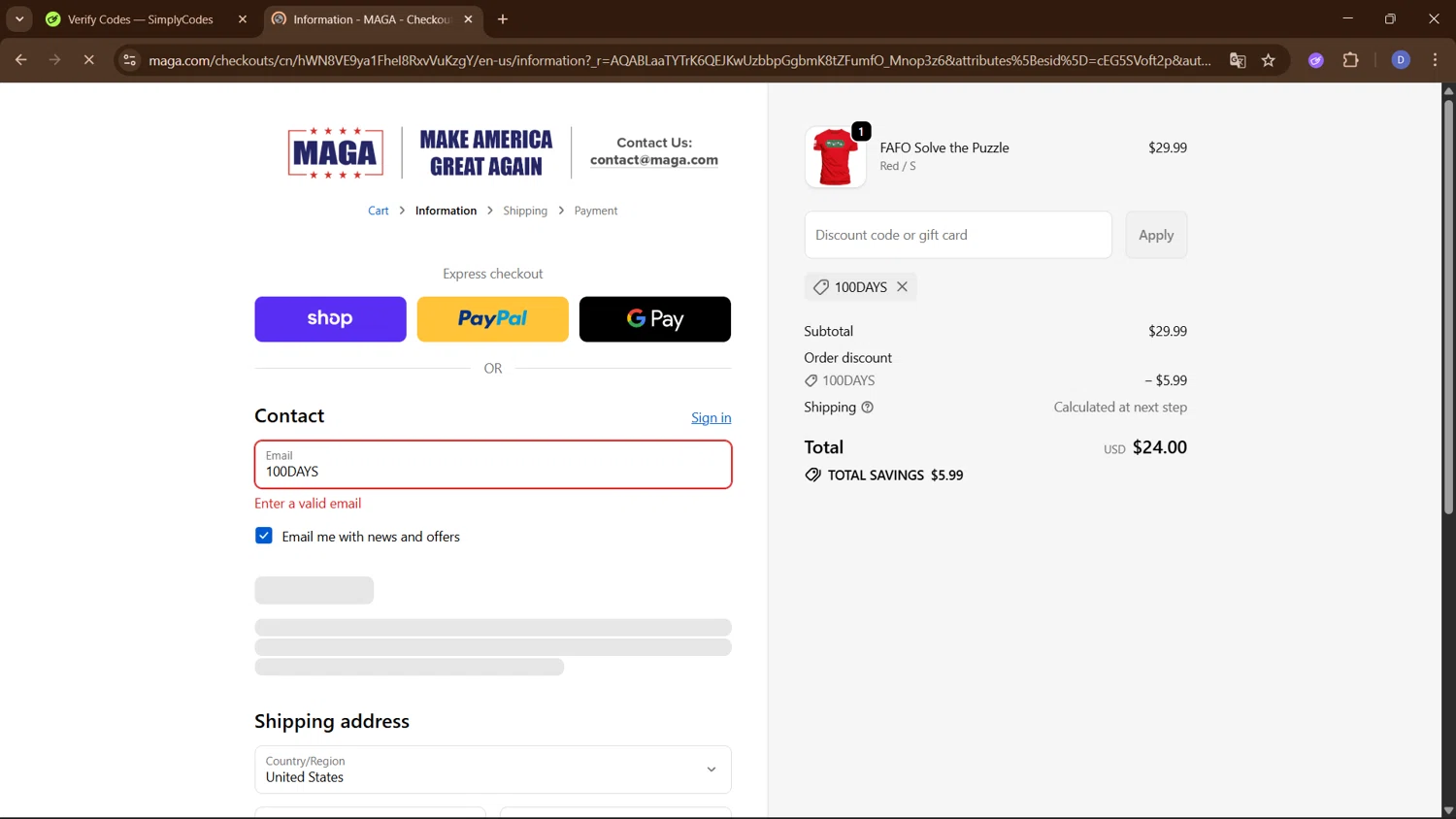Check out with PayPal
The height and width of the screenshot is (819, 1456).
(x=493, y=319)
